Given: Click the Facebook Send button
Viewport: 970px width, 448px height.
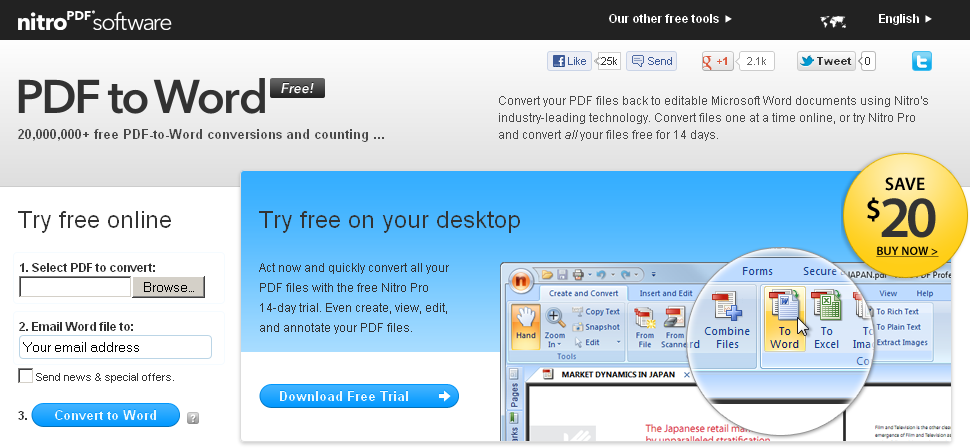Looking at the screenshot, I should coord(651,61).
